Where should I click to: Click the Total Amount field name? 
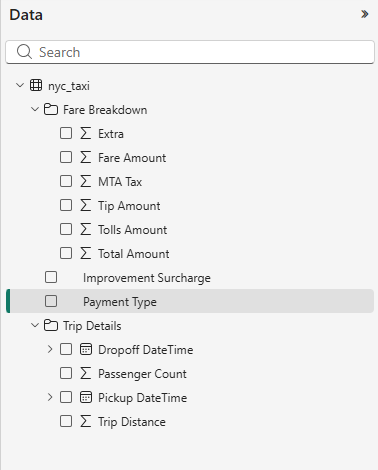[x=134, y=254]
